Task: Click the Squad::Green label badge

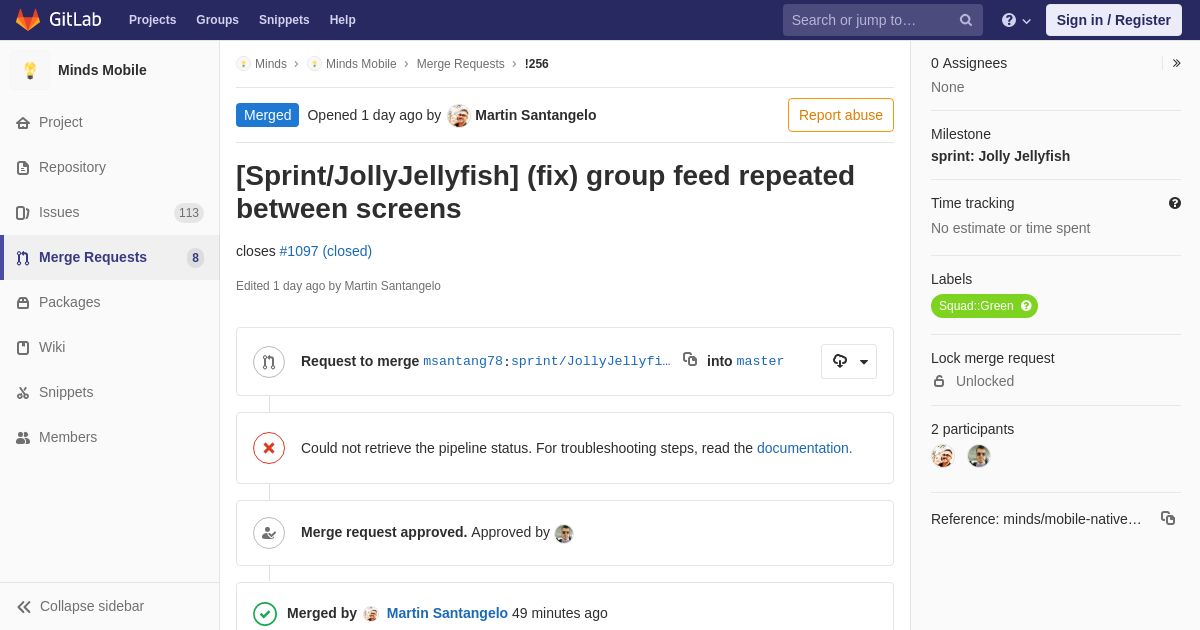Action: click(984, 306)
